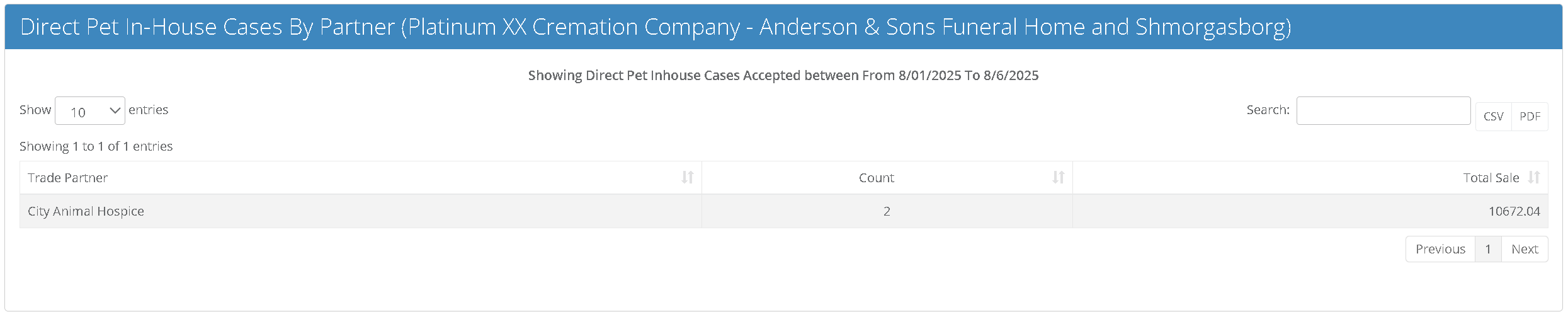Go to the Next page
Viewport: 1568px width, 314px height.
pos(1525,249)
